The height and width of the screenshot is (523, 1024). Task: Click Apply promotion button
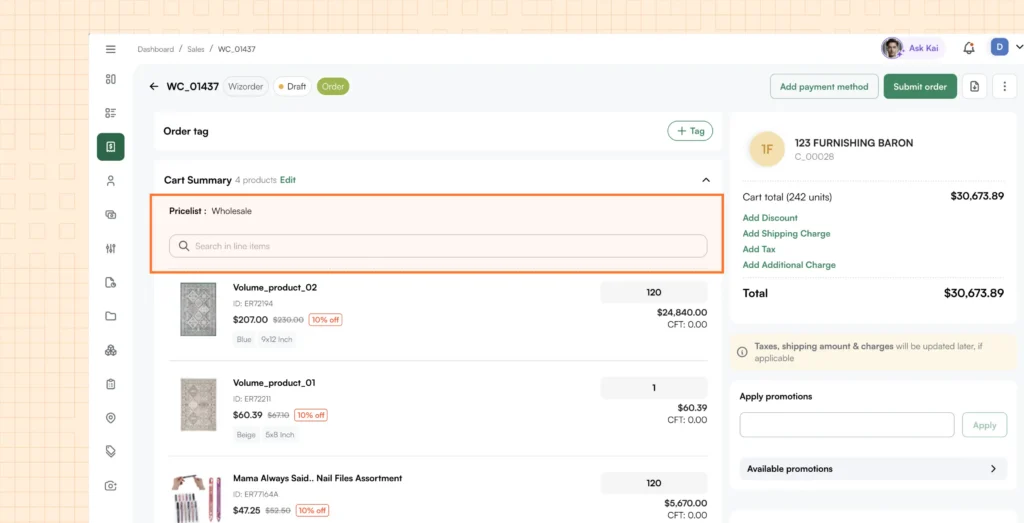(x=984, y=425)
